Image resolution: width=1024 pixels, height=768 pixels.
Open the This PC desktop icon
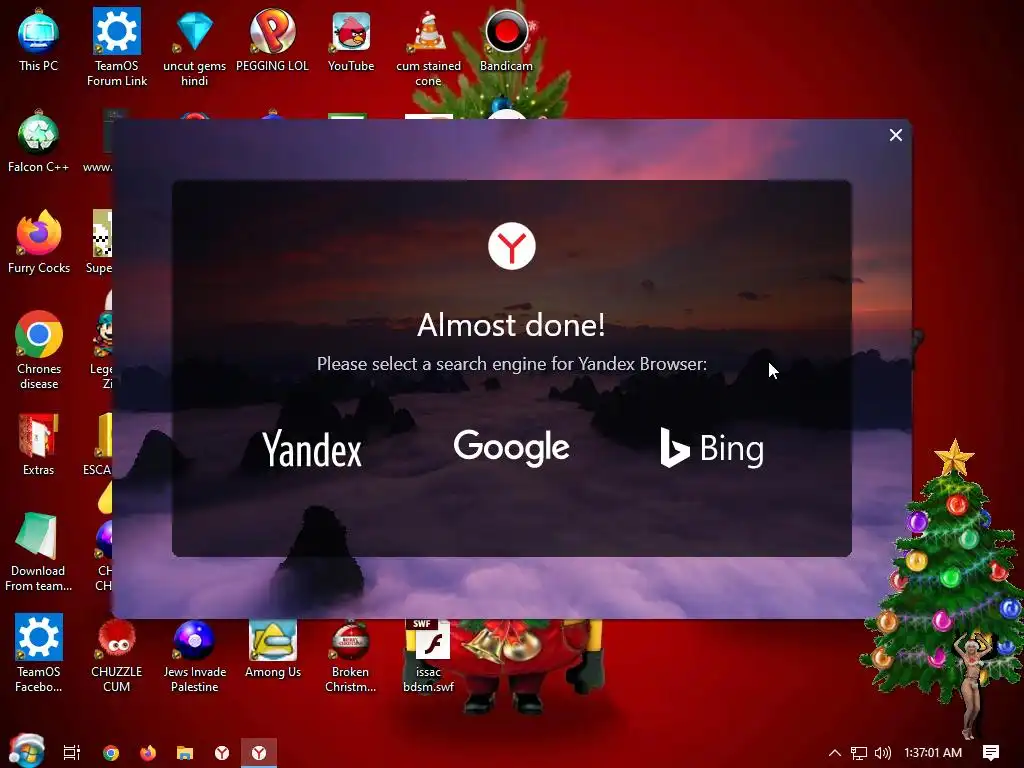[x=39, y=40]
